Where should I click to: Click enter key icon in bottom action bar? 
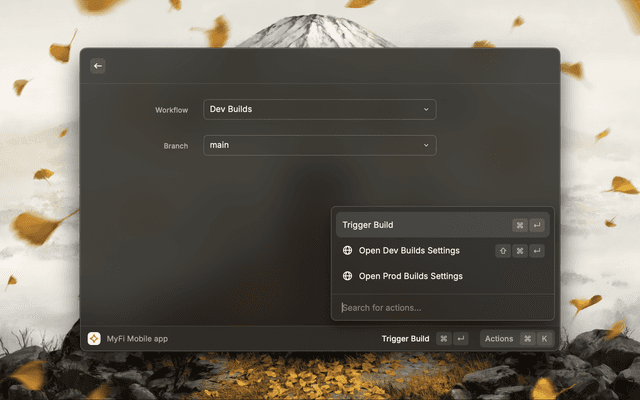coord(460,339)
